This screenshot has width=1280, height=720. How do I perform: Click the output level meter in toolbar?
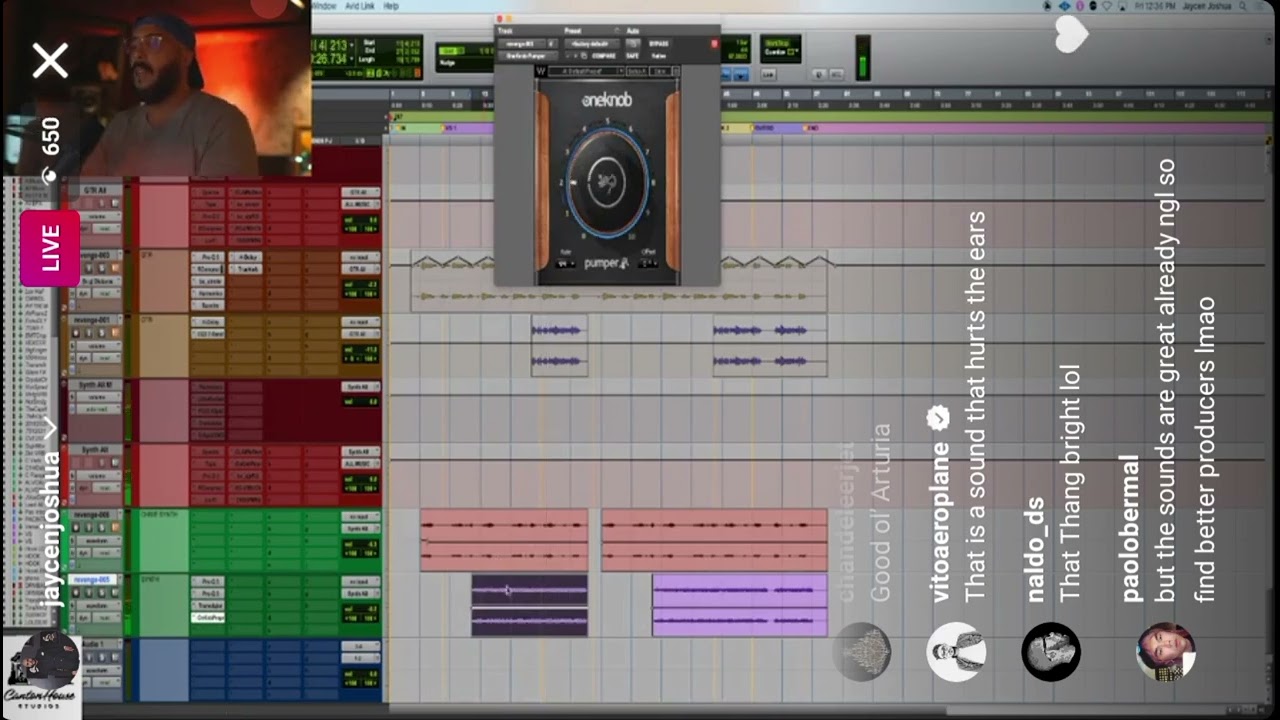[x=862, y=58]
